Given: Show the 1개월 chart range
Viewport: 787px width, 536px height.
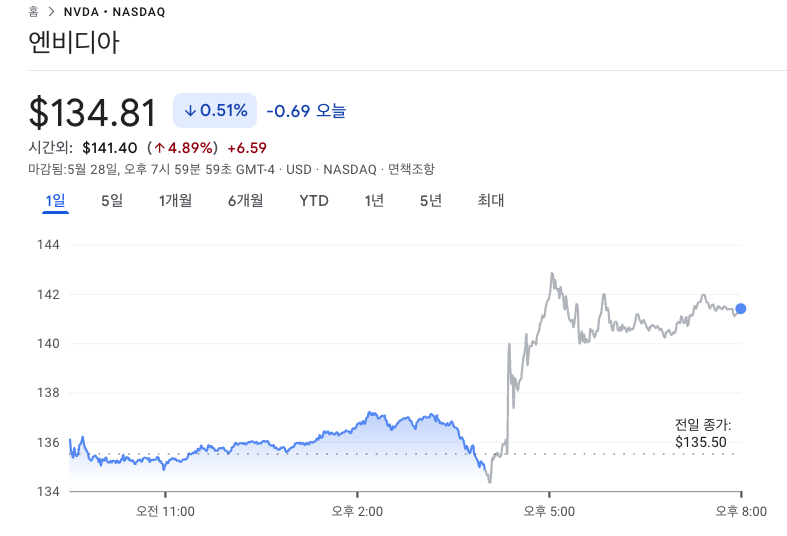Looking at the screenshot, I should coord(175,200).
